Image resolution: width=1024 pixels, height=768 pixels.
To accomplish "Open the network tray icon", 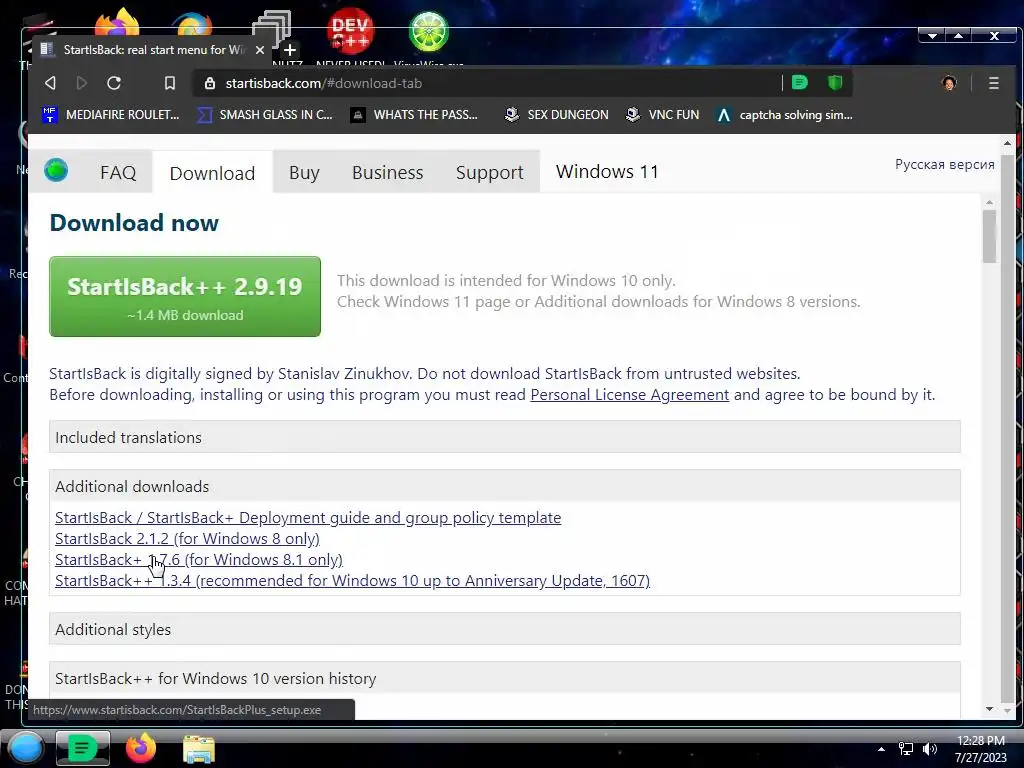I will [x=906, y=749].
